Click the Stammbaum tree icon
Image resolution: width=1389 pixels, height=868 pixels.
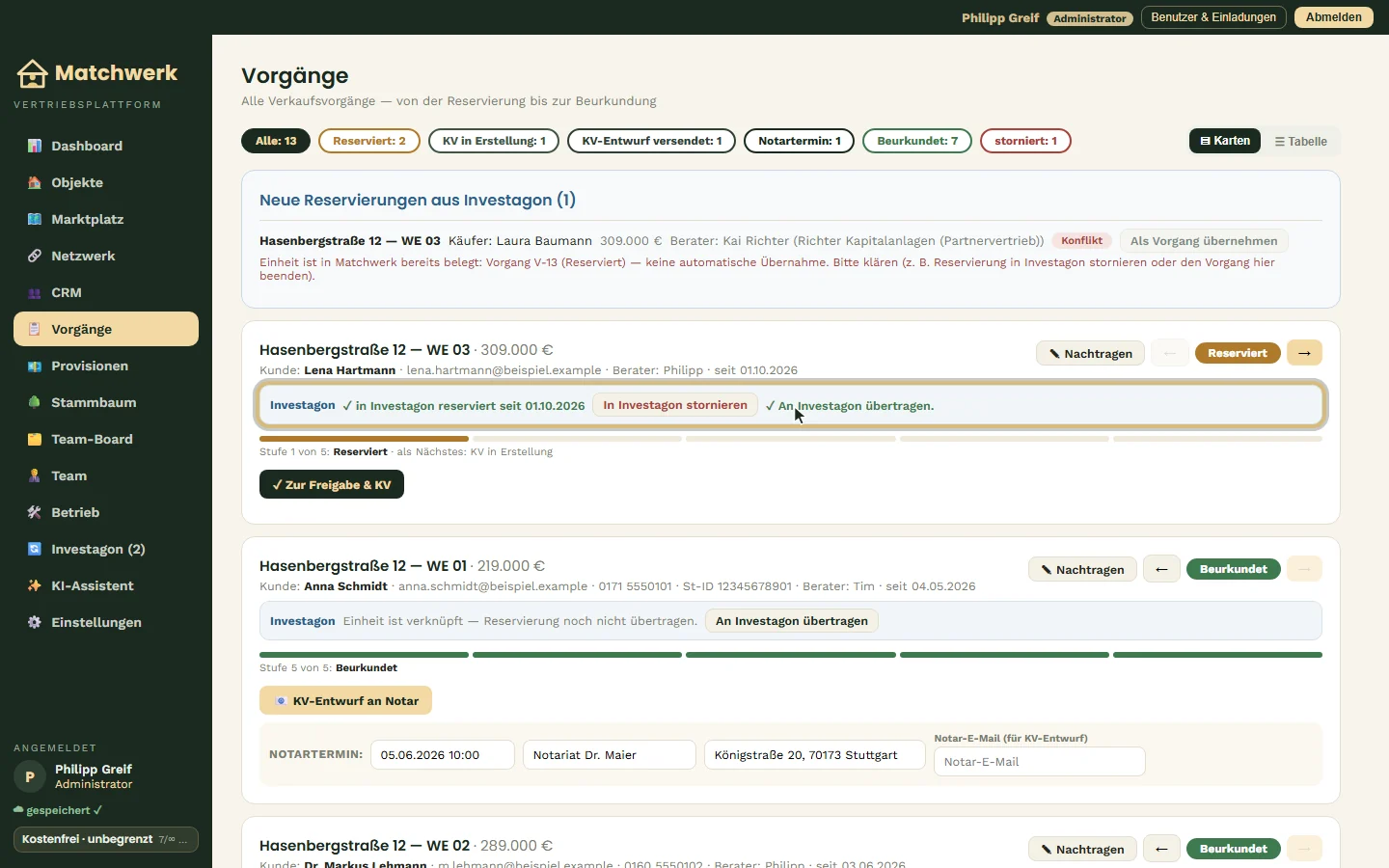click(35, 402)
